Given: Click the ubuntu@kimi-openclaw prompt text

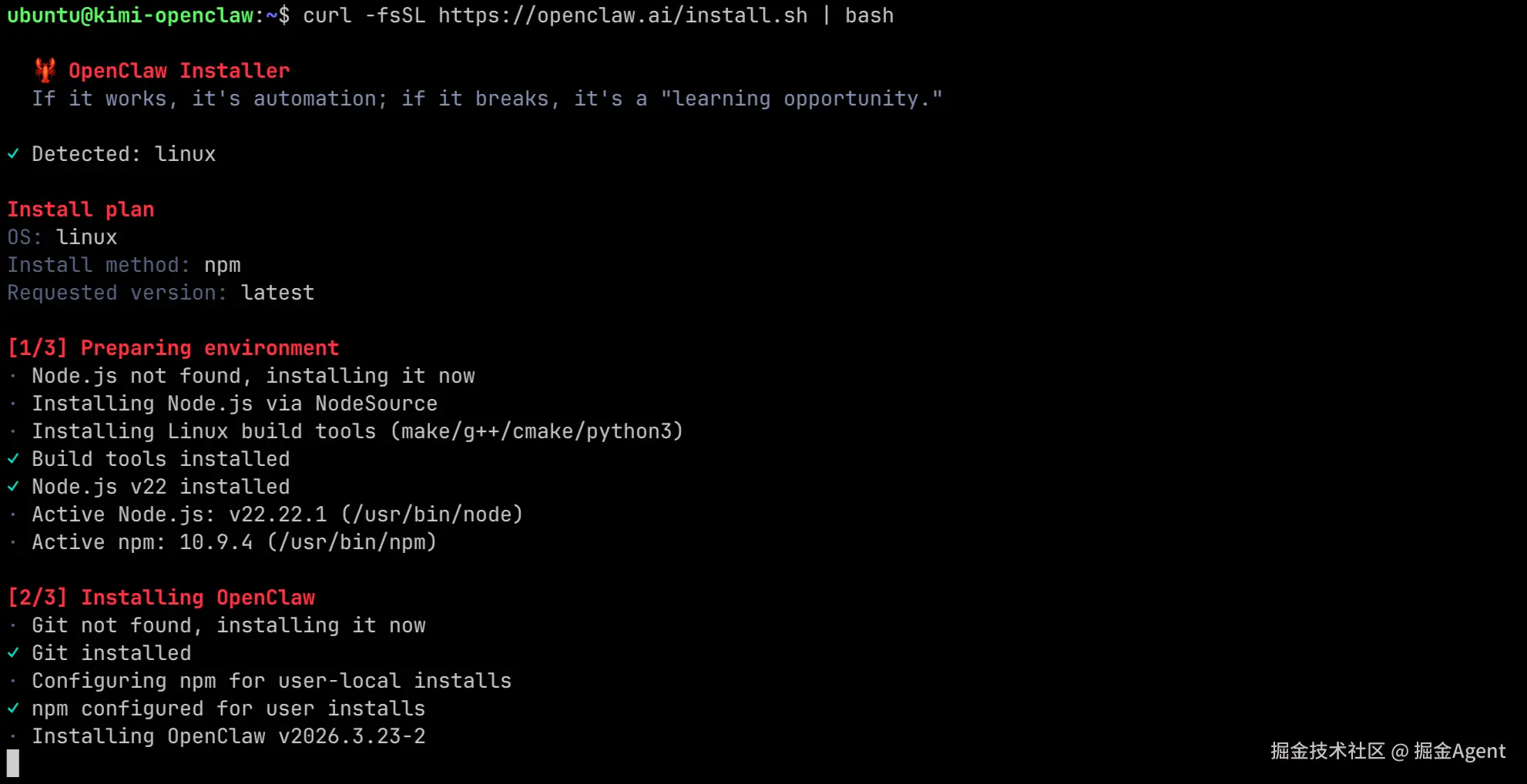Looking at the screenshot, I should (x=131, y=15).
